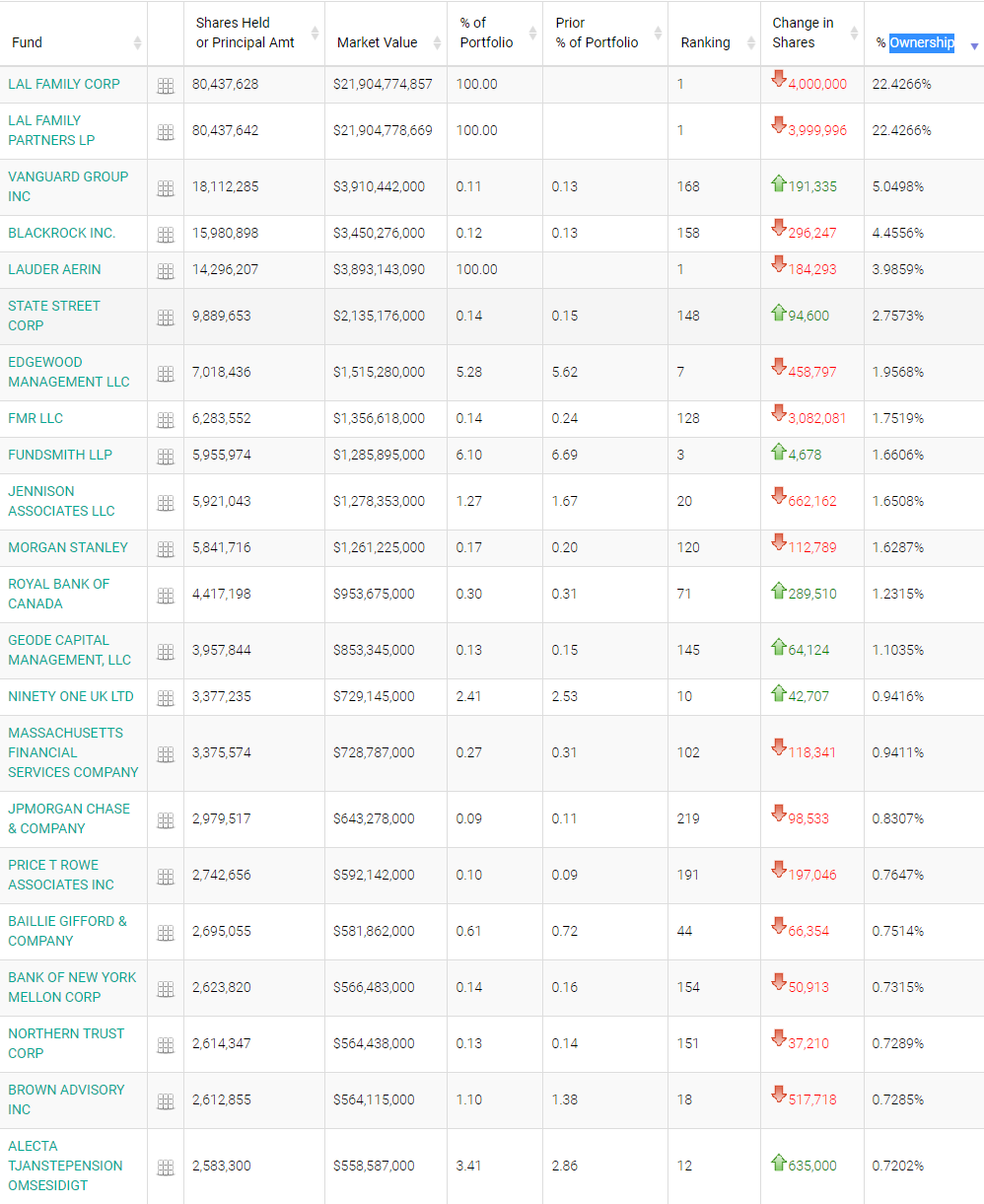Open grid icon for FUNDSMITH LLP row
Viewport: 984px width, 1204px height.
(166, 457)
